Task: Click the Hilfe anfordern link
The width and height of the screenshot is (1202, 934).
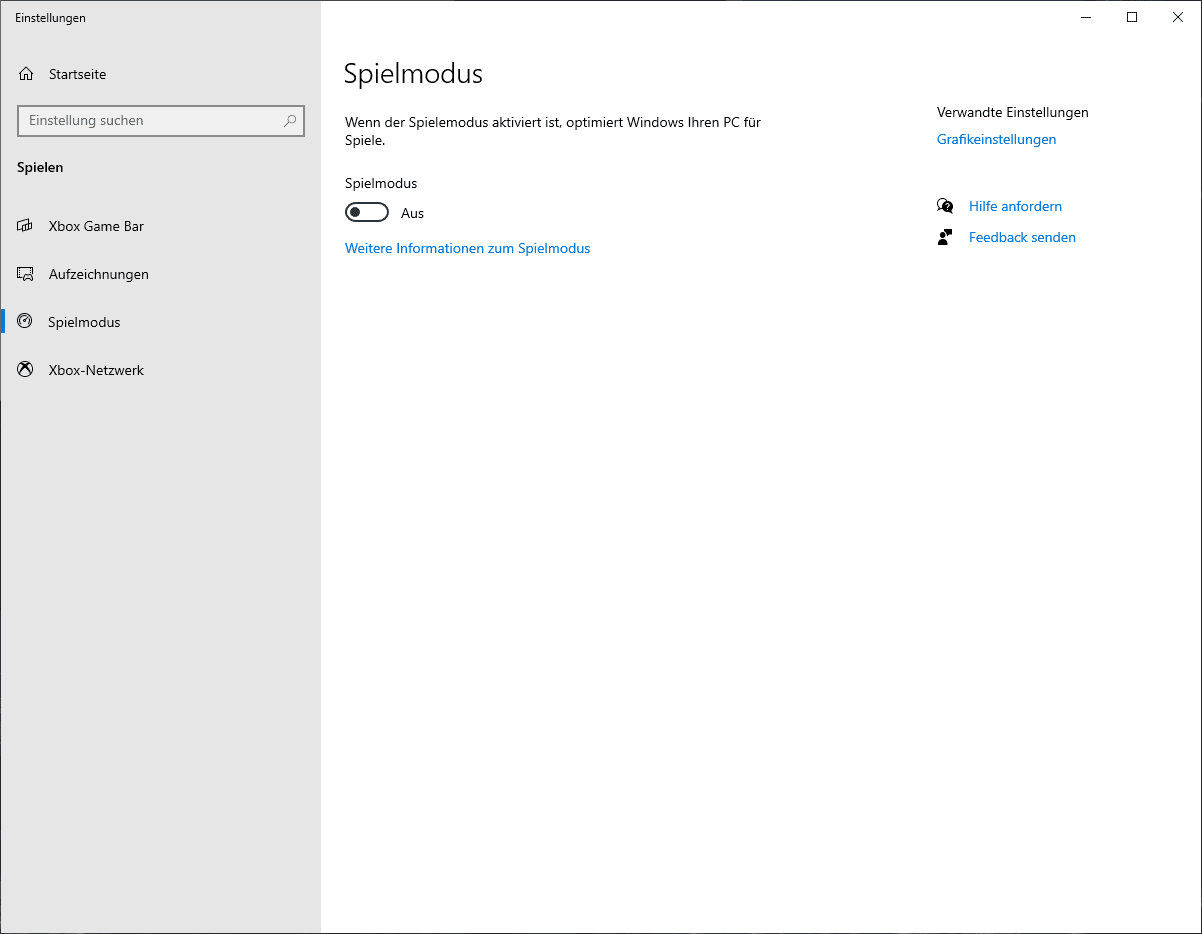Action: tap(1015, 206)
